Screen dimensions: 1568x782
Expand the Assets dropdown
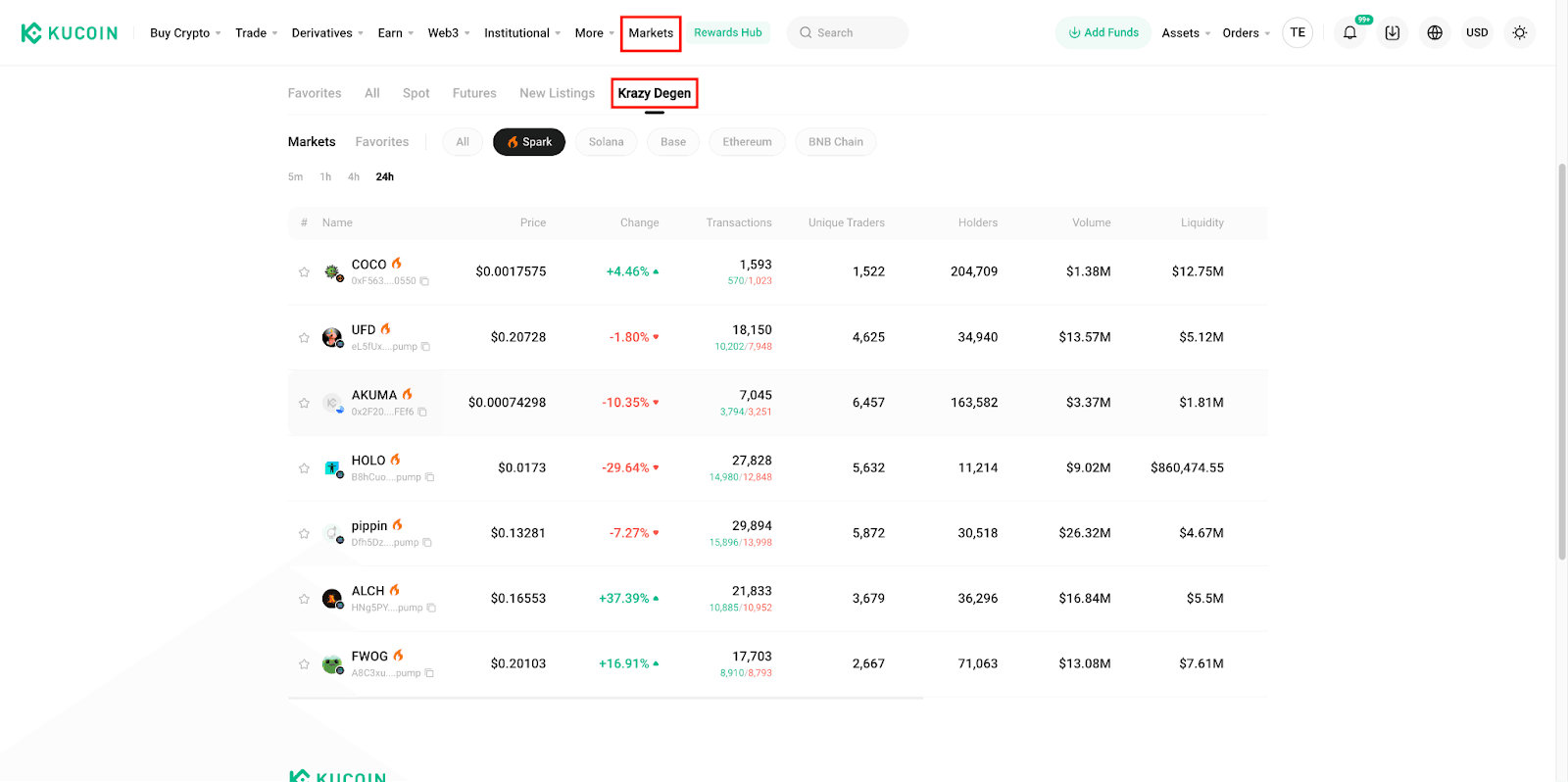[1186, 33]
